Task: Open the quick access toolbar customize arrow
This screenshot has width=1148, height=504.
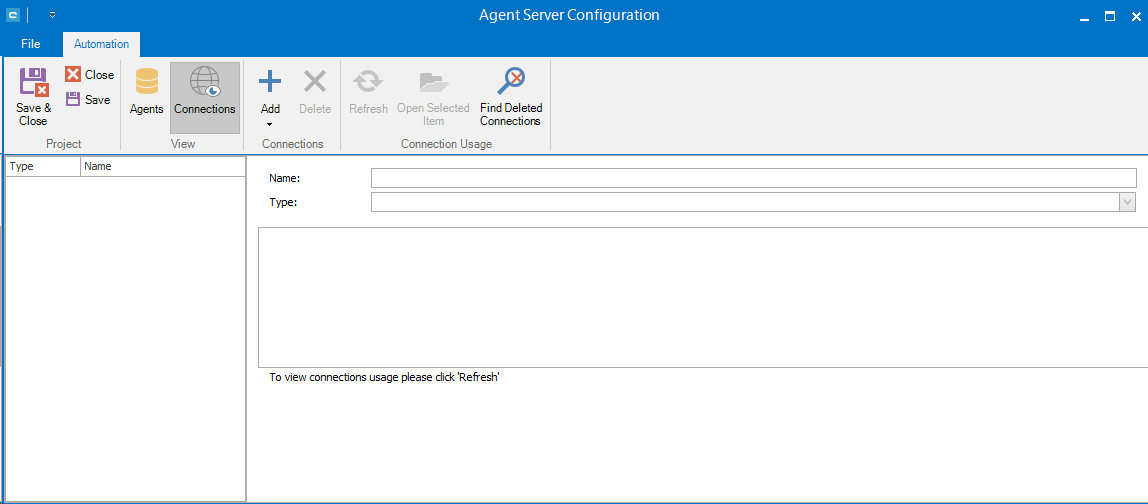Action: pos(52,15)
